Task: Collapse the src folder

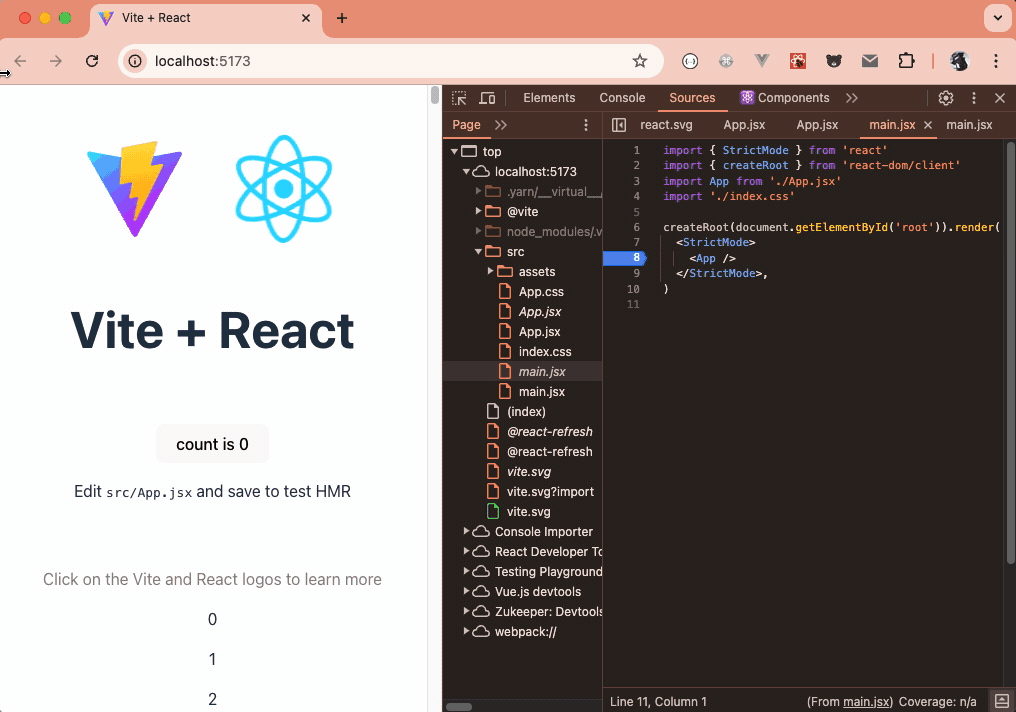Action: 477,251
